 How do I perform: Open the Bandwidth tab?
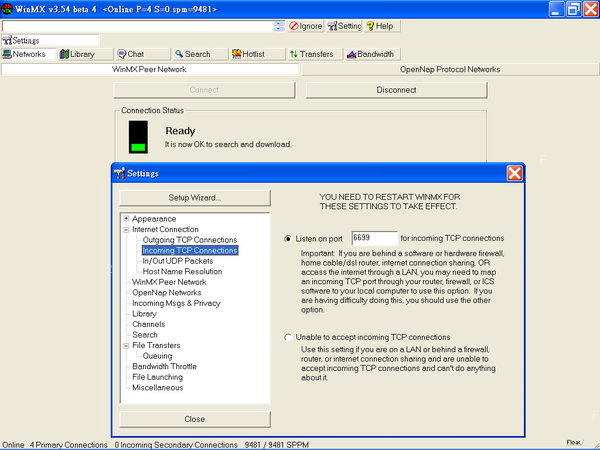point(373,54)
